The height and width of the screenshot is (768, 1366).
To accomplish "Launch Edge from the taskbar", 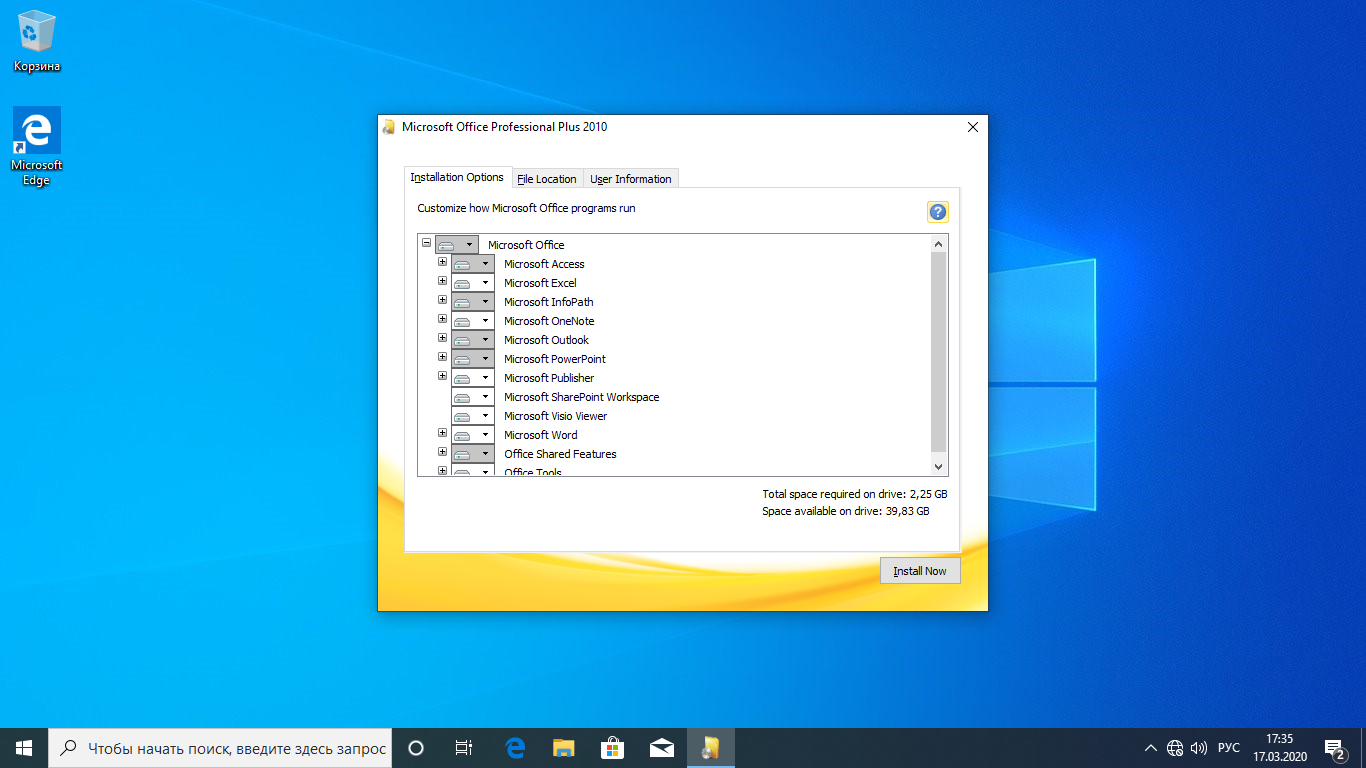I will (515, 748).
